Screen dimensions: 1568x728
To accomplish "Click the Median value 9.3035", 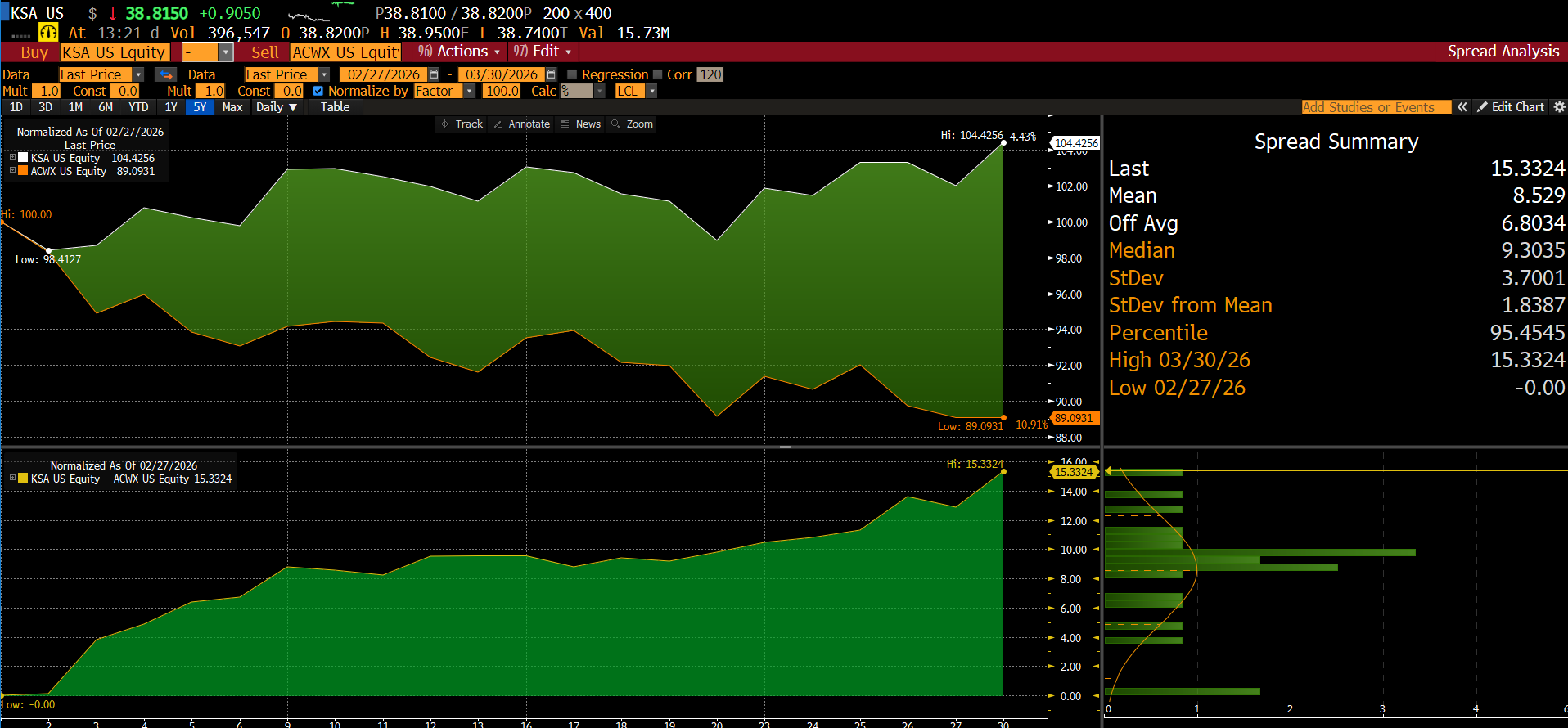I will click(x=1533, y=250).
